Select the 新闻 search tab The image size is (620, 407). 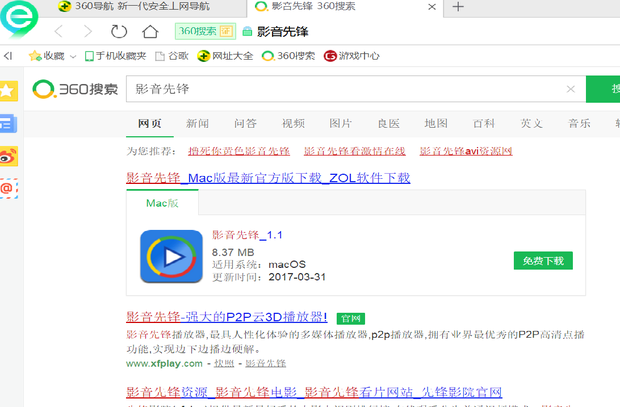click(197, 123)
